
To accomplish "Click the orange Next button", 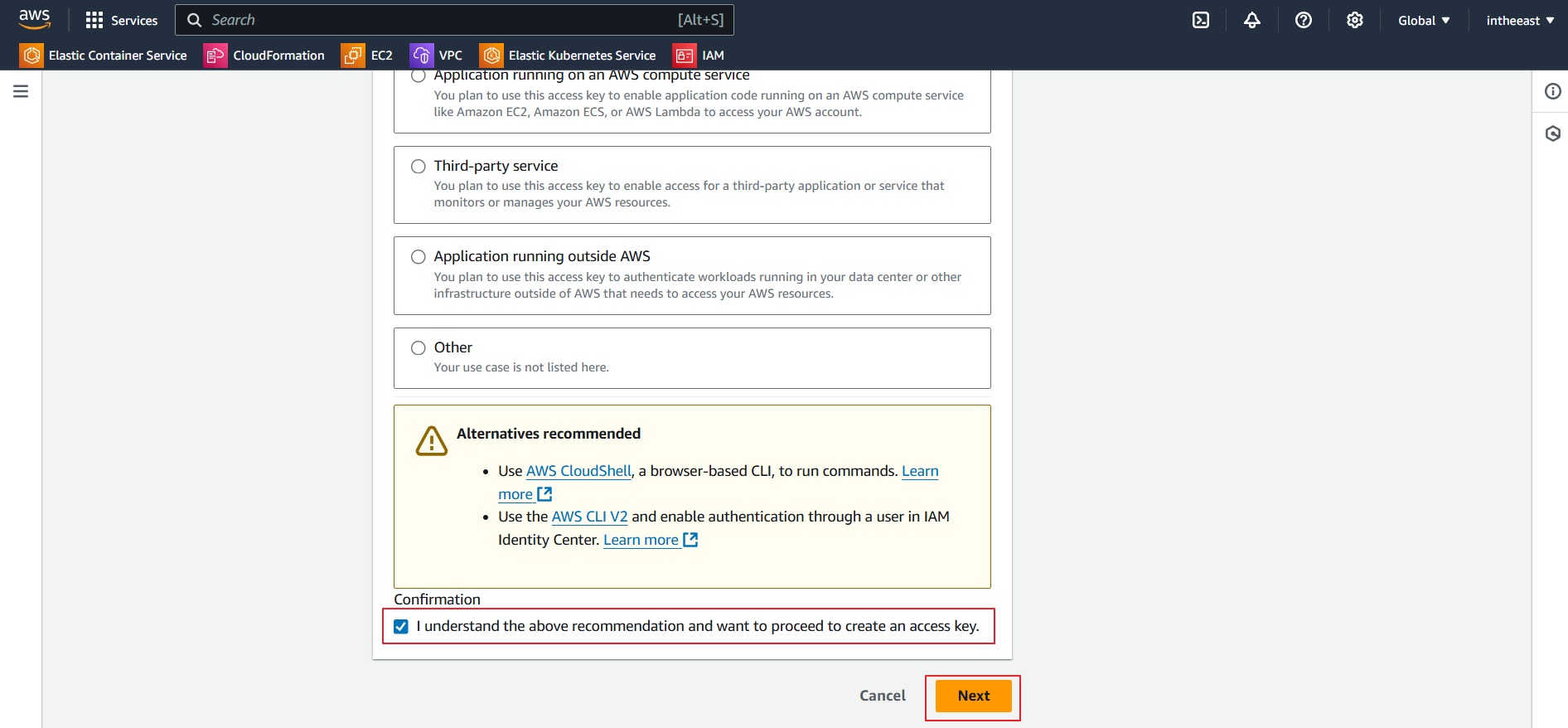I will 974,696.
